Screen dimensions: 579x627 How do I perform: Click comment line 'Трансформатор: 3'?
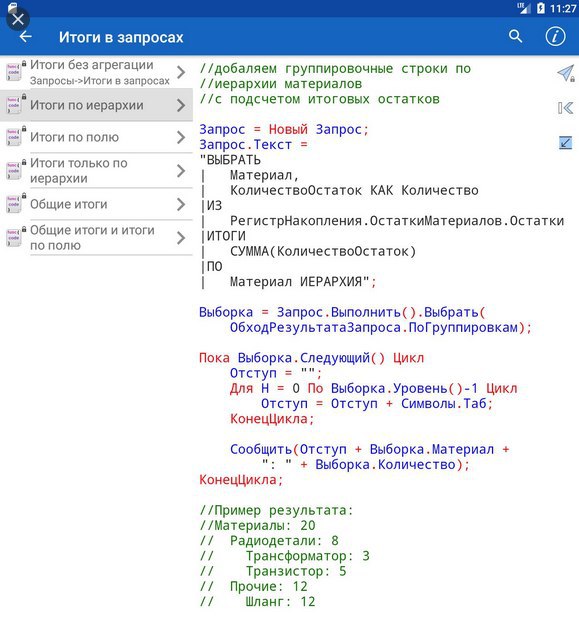(307, 556)
